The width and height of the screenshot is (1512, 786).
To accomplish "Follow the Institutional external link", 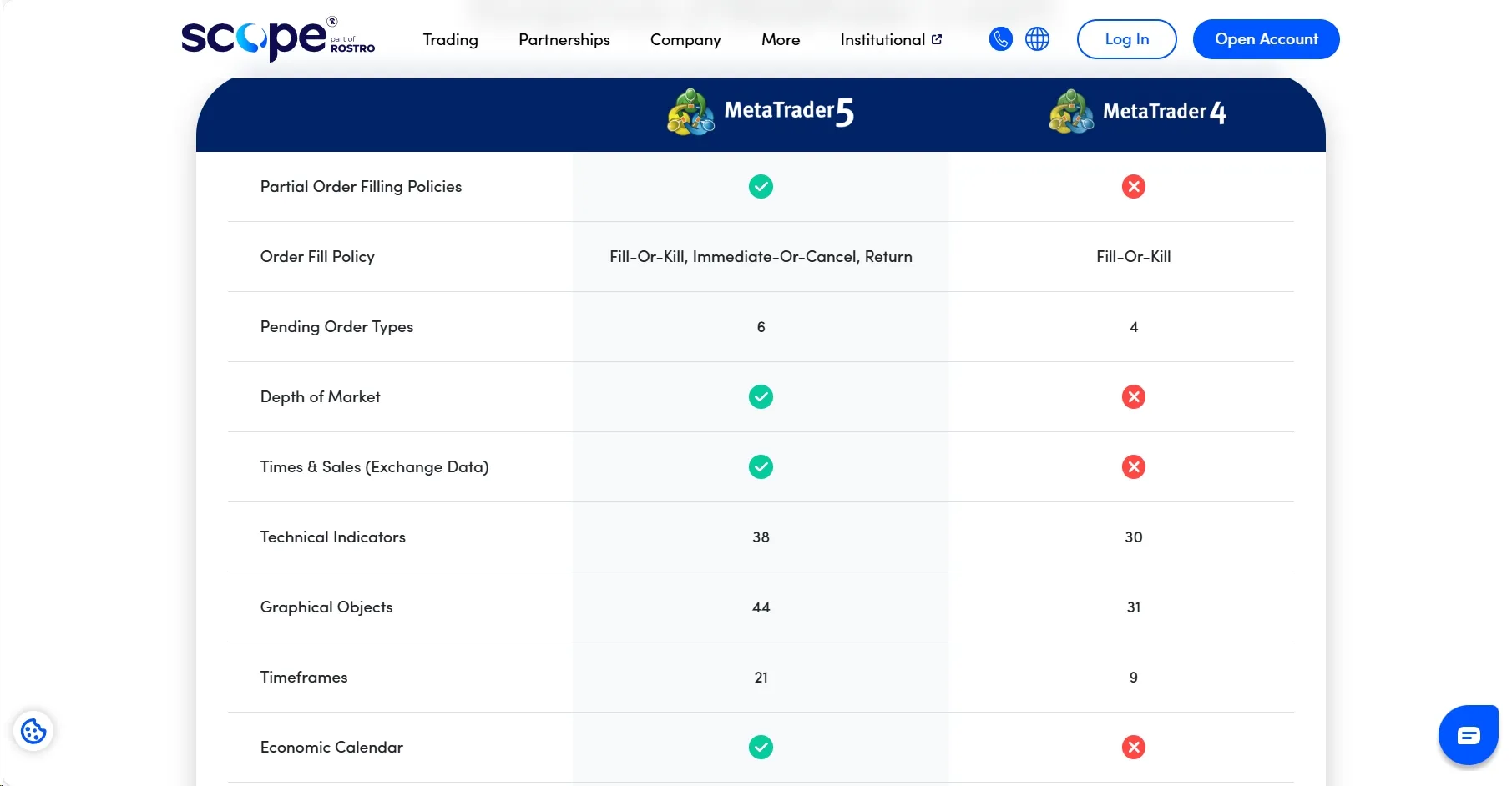I will point(892,40).
